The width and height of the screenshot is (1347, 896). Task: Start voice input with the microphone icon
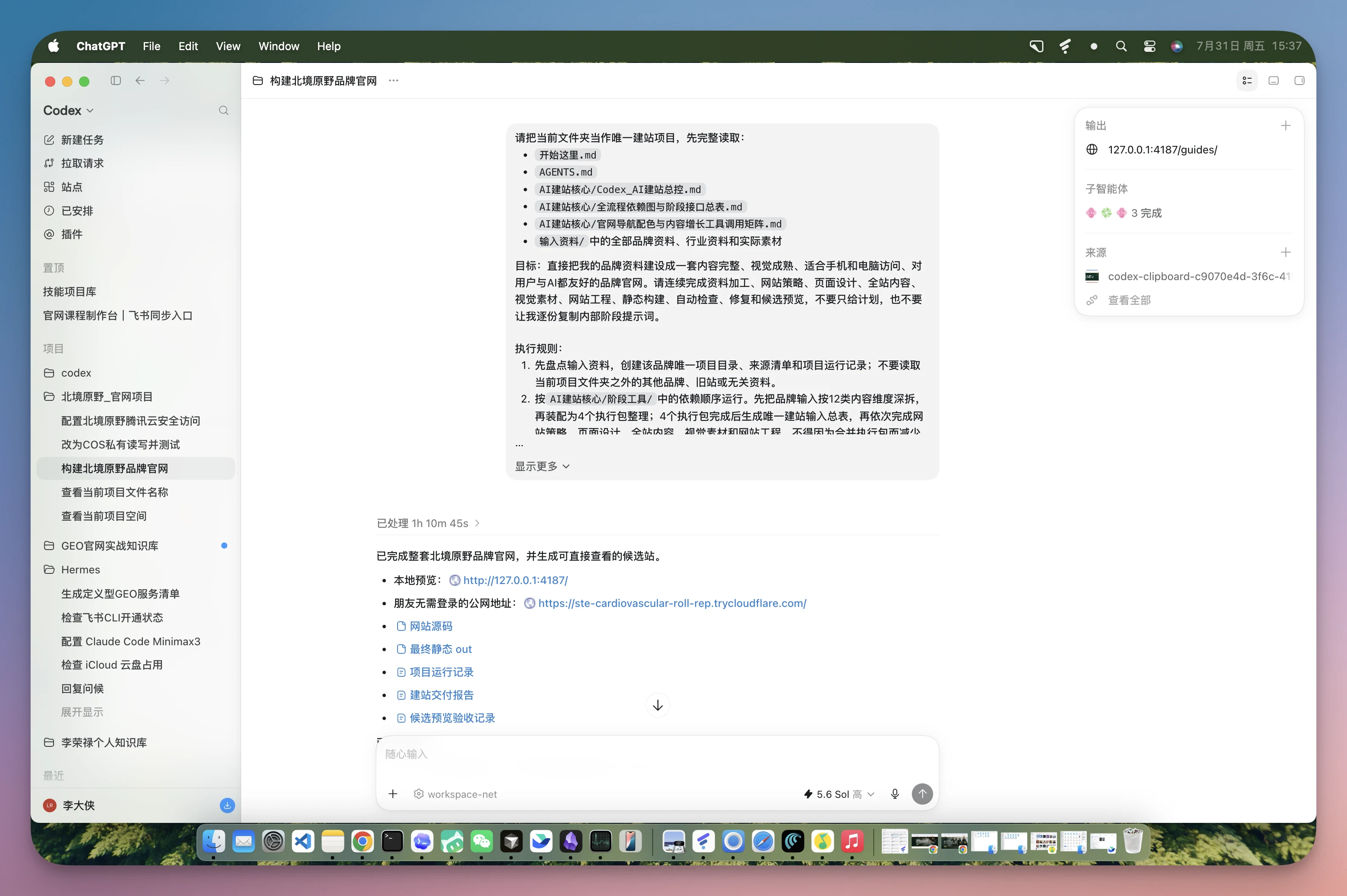895,794
